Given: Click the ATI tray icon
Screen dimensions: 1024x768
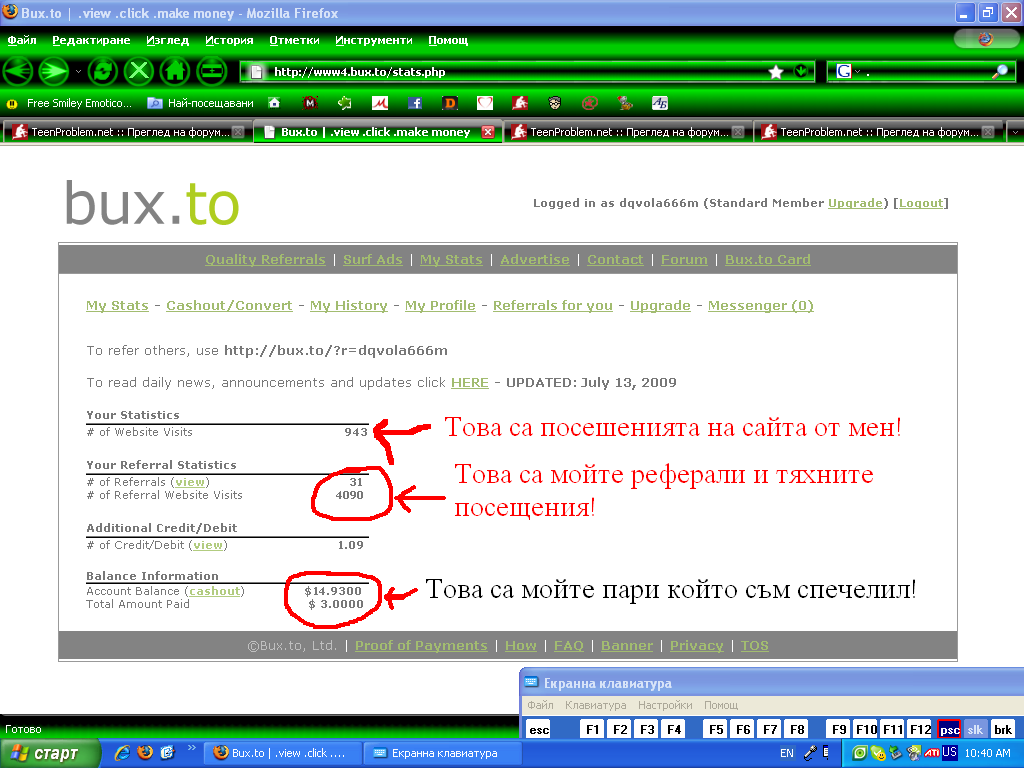Looking at the screenshot, I should click(x=932, y=753).
